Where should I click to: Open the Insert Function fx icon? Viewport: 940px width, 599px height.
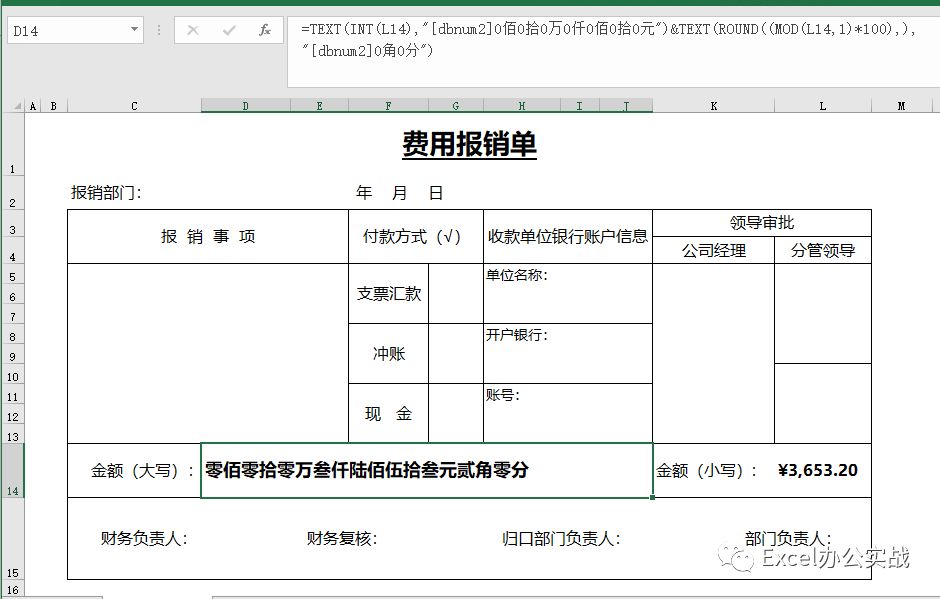coord(264,30)
